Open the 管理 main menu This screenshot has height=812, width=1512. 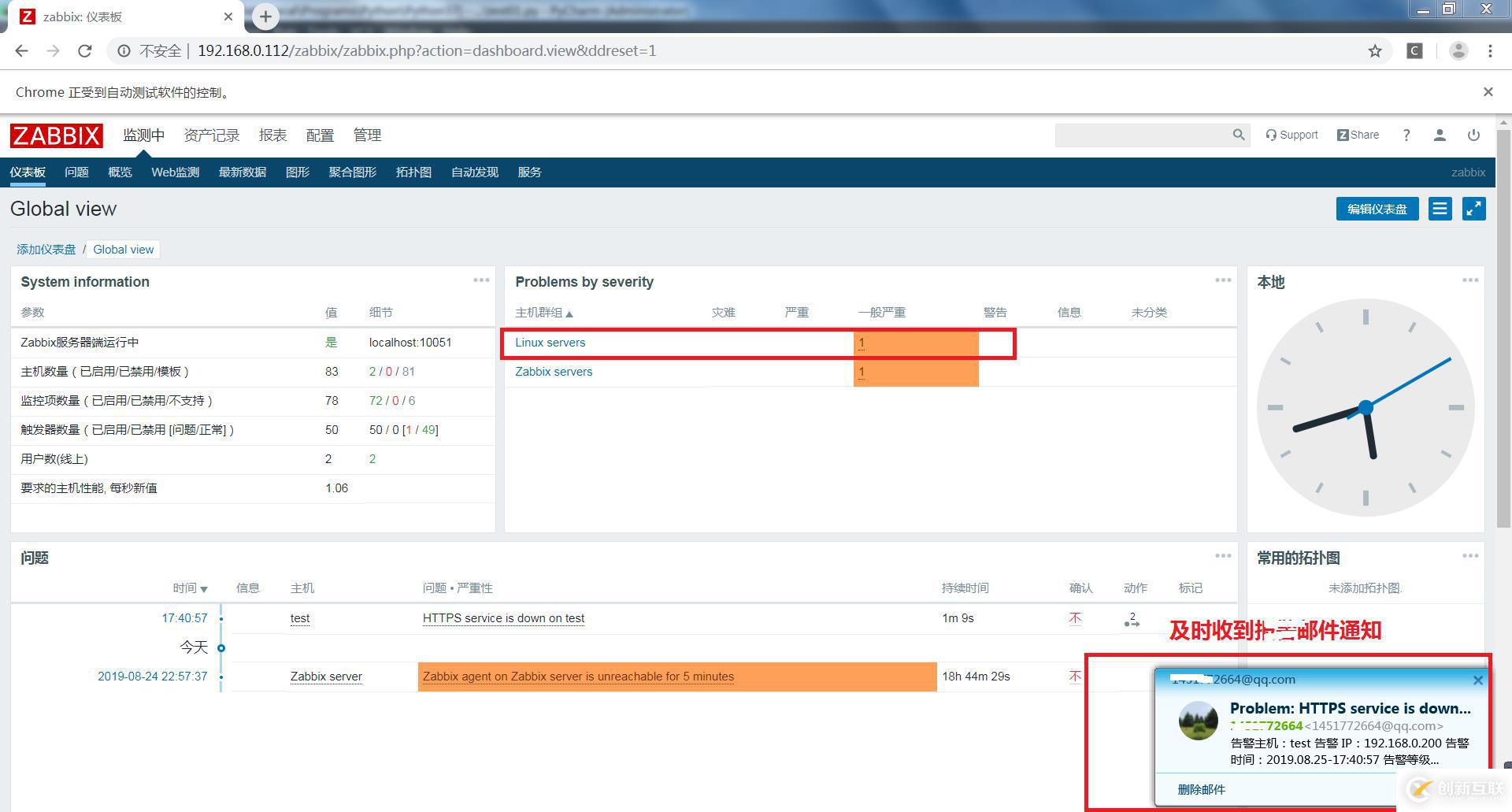pos(367,135)
